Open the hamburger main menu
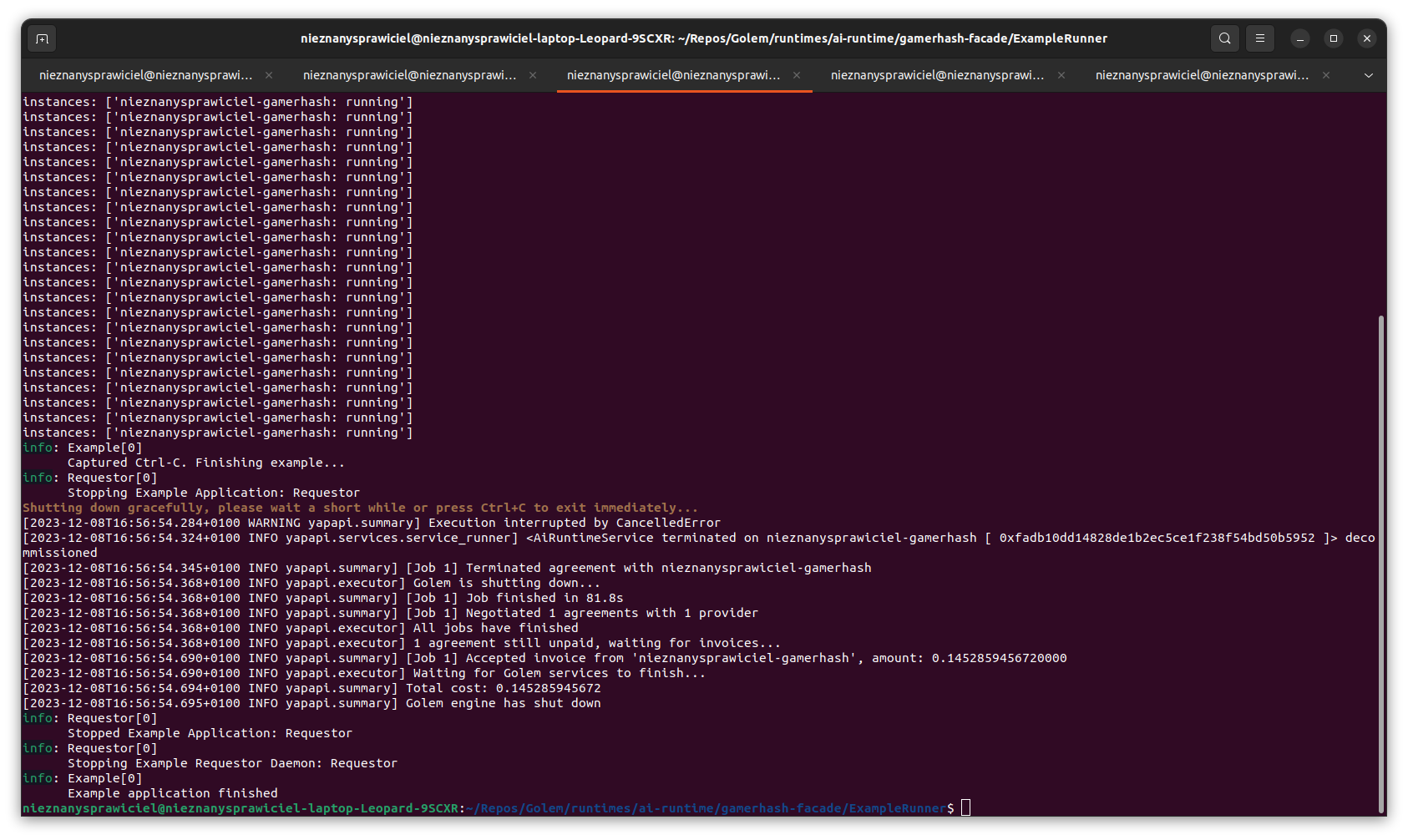This screenshot has width=1408, height=840. [1260, 38]
